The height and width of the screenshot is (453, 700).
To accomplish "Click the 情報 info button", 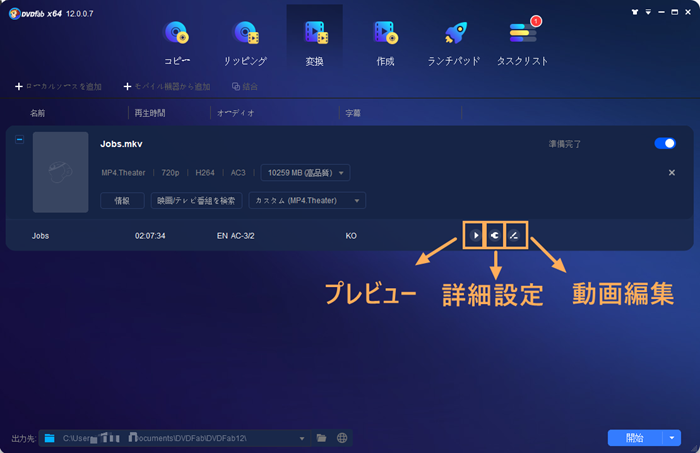I will (122, 201).
